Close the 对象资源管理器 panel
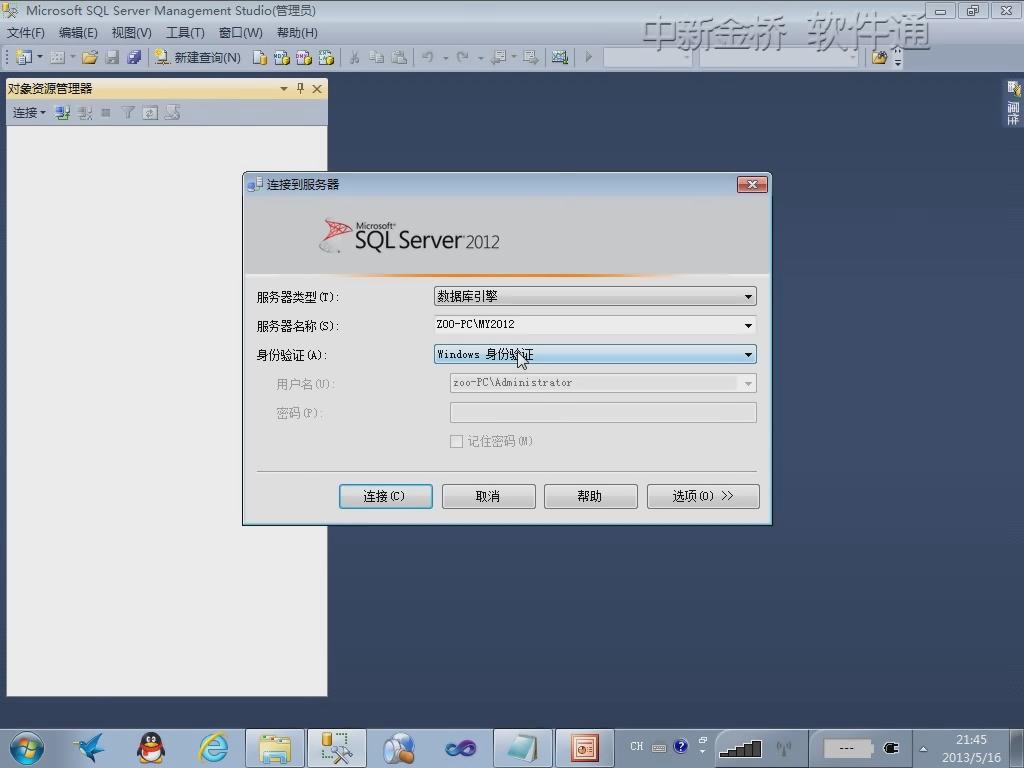This screenshot has height=768, width=1024. [317, 88]
